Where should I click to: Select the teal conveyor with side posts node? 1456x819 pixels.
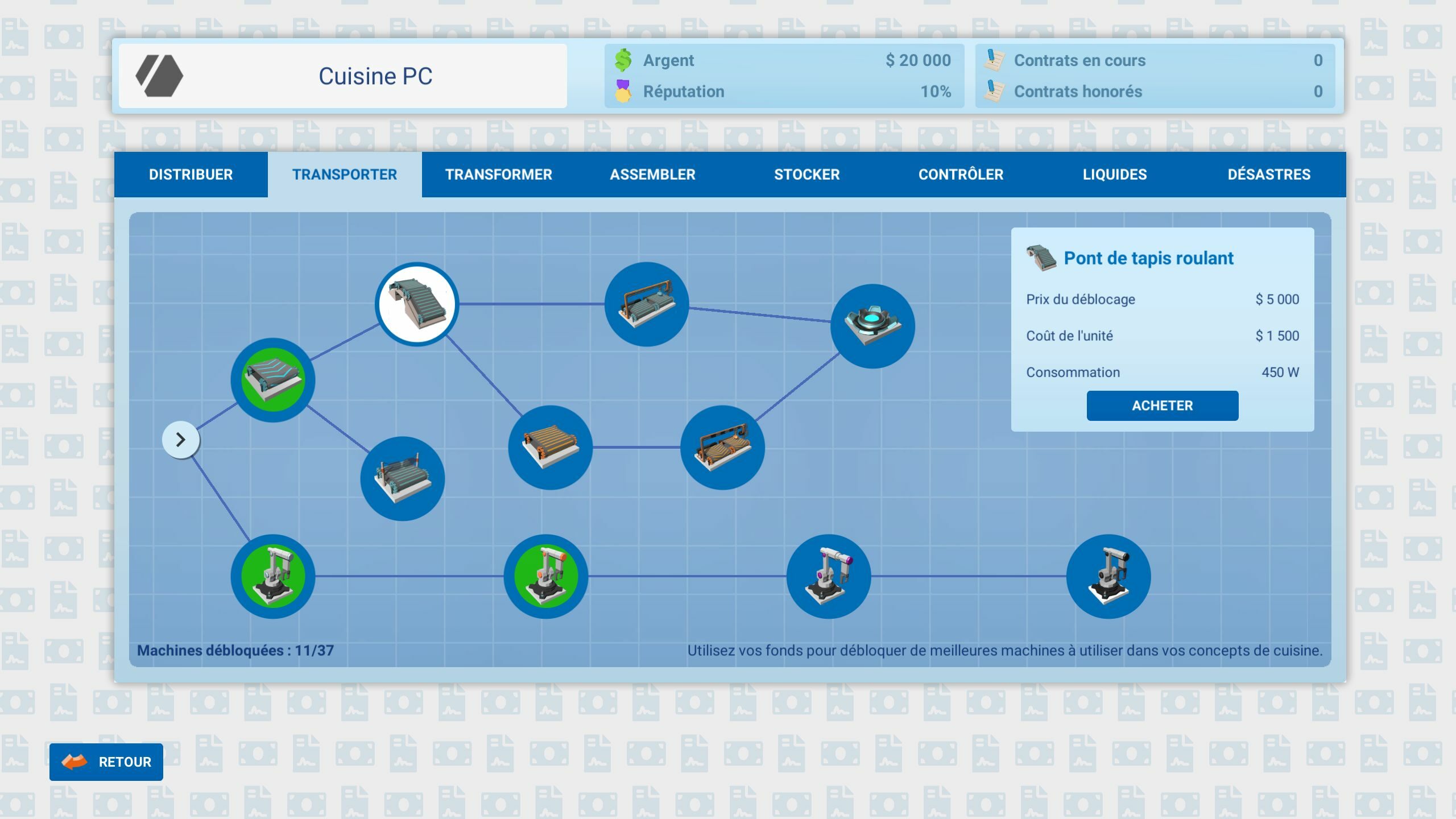pyautogui.click(x=403, y=478)
